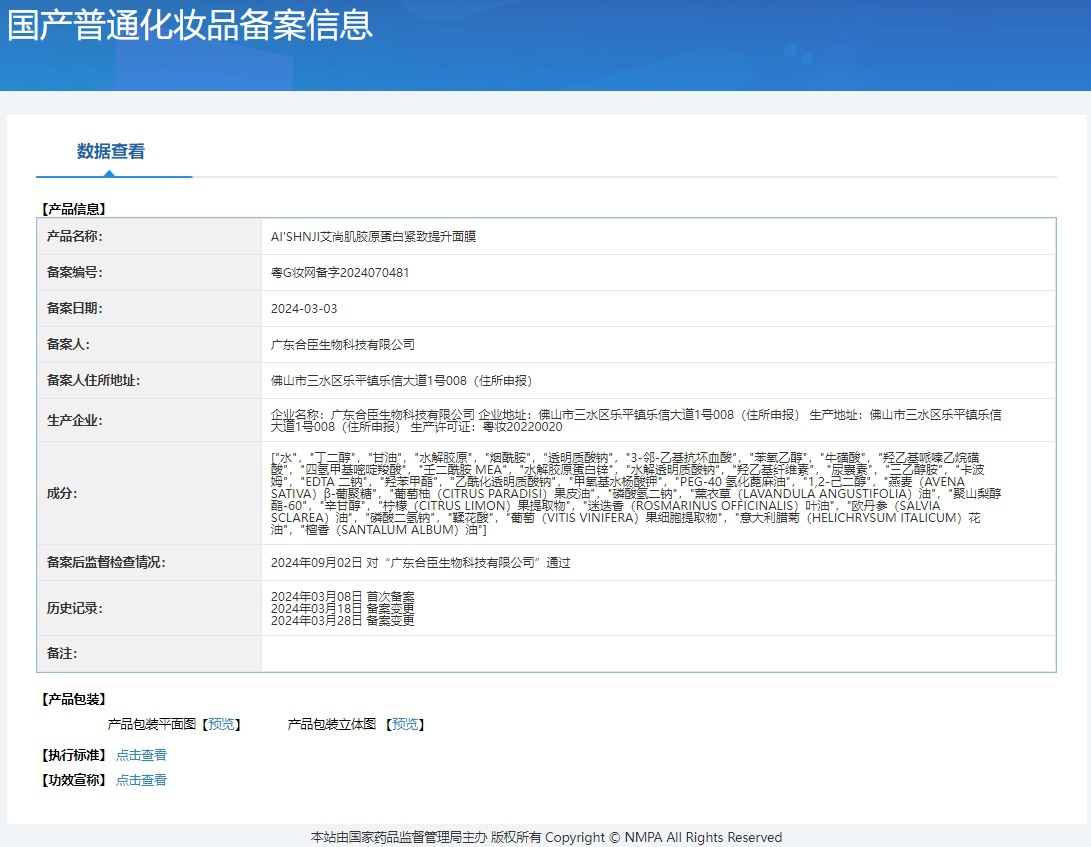Click the 备案人 row label
Viewport: 1091px width, 847px height.
point(68,345)
